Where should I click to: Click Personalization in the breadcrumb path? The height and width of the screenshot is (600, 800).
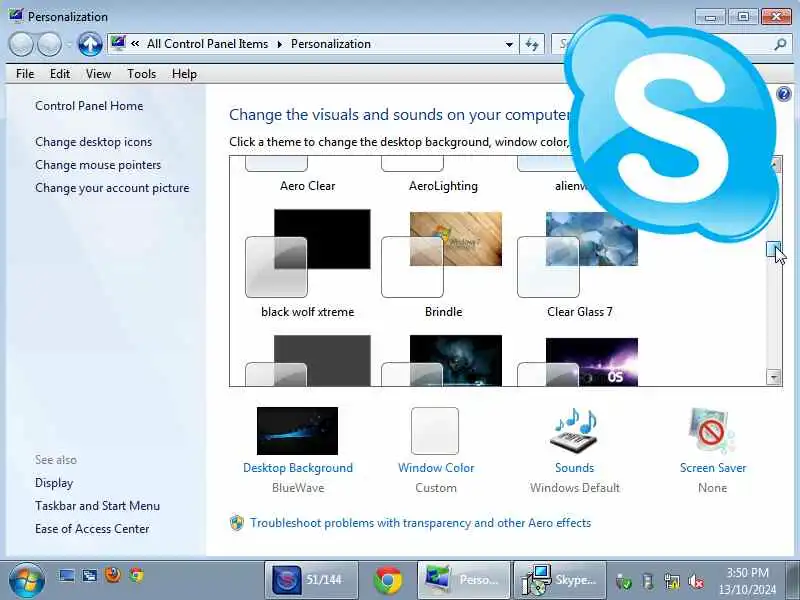[331, 44]
